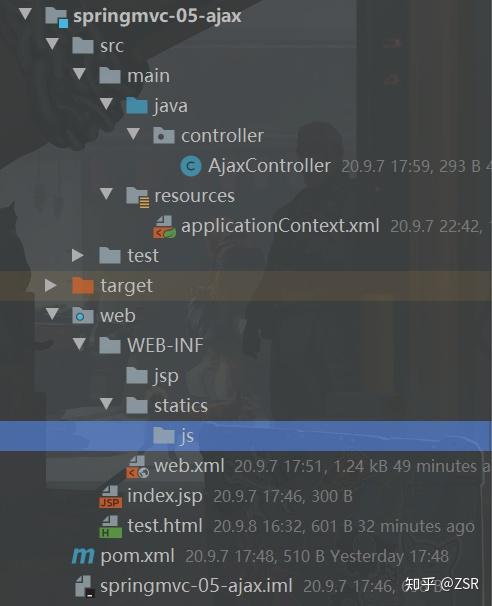492x606 pixels.
Task: Click the test.html HTML file icon
Action: tap(111, 527)
